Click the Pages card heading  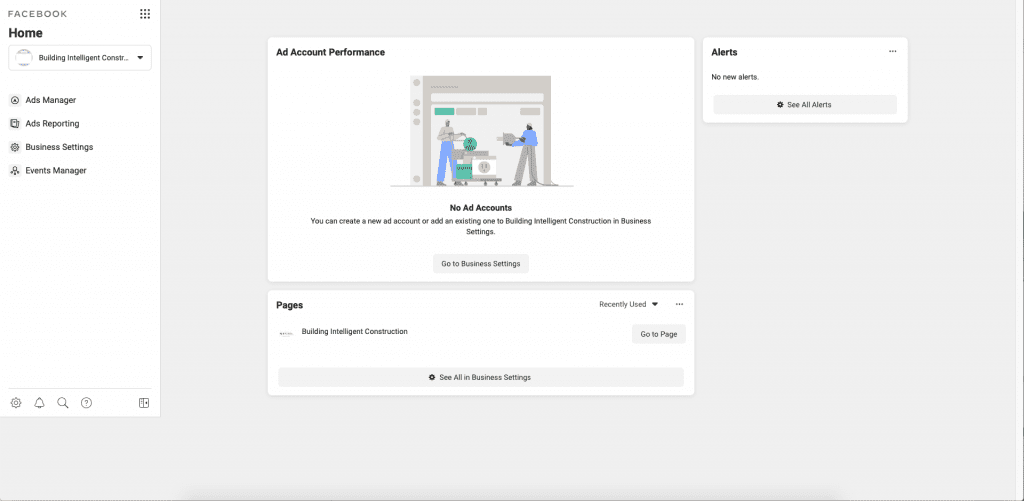tap(289, 305)
